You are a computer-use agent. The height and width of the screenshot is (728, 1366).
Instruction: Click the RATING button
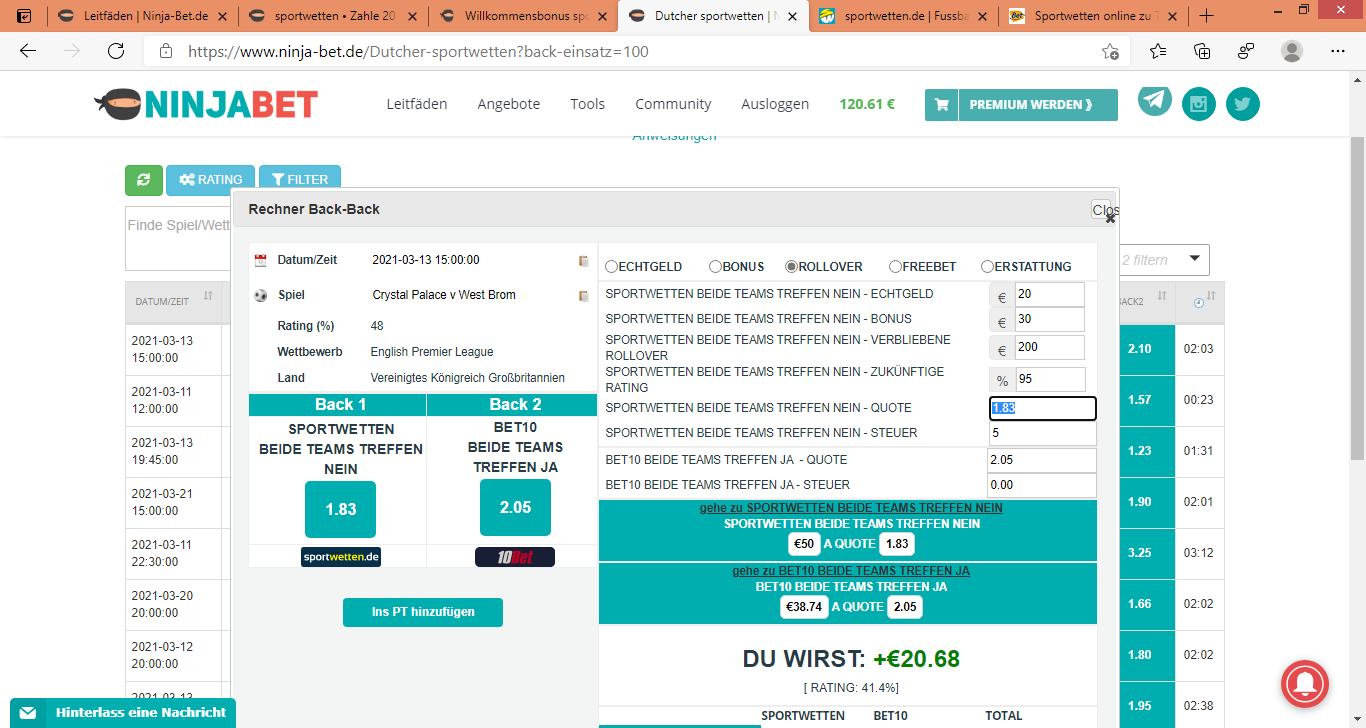pos(210,180)
